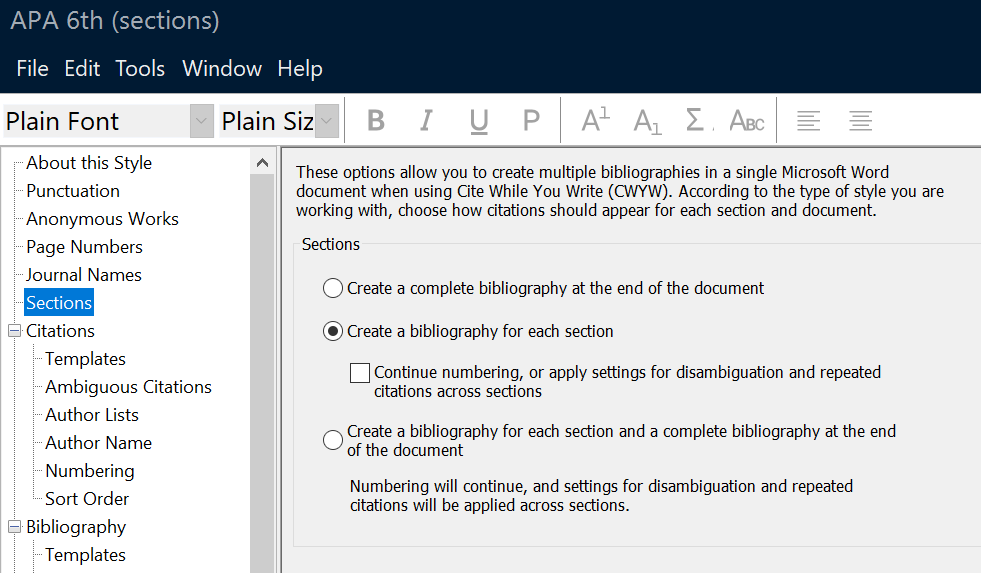Click the sidebar scroll-up arrow
The height and width of the screenshot is (573, 981).
[262, 163]
